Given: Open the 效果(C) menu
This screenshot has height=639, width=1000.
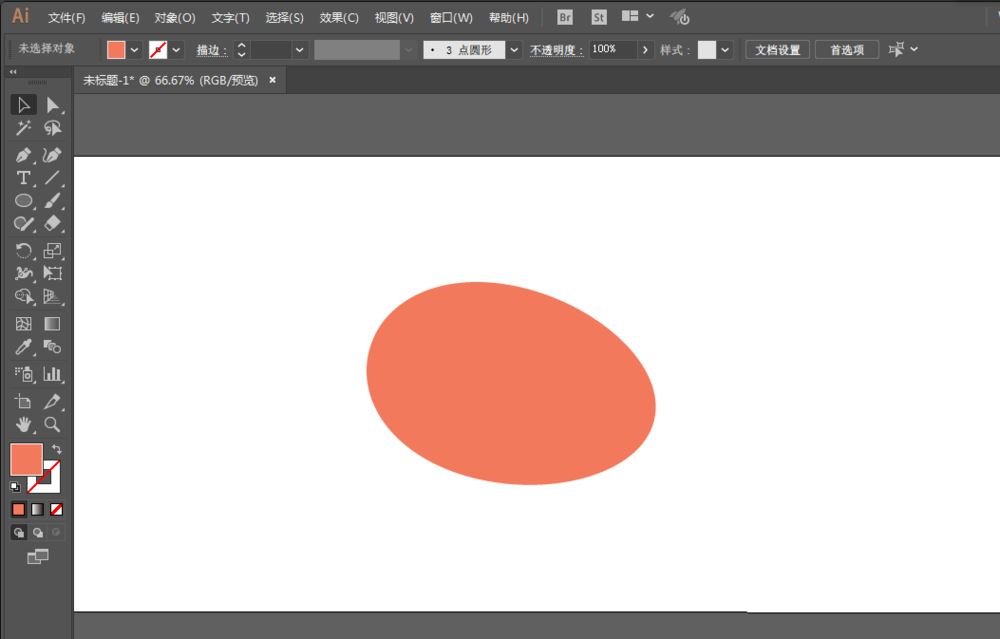Looking at the screenshot, I should click(339, 18).
